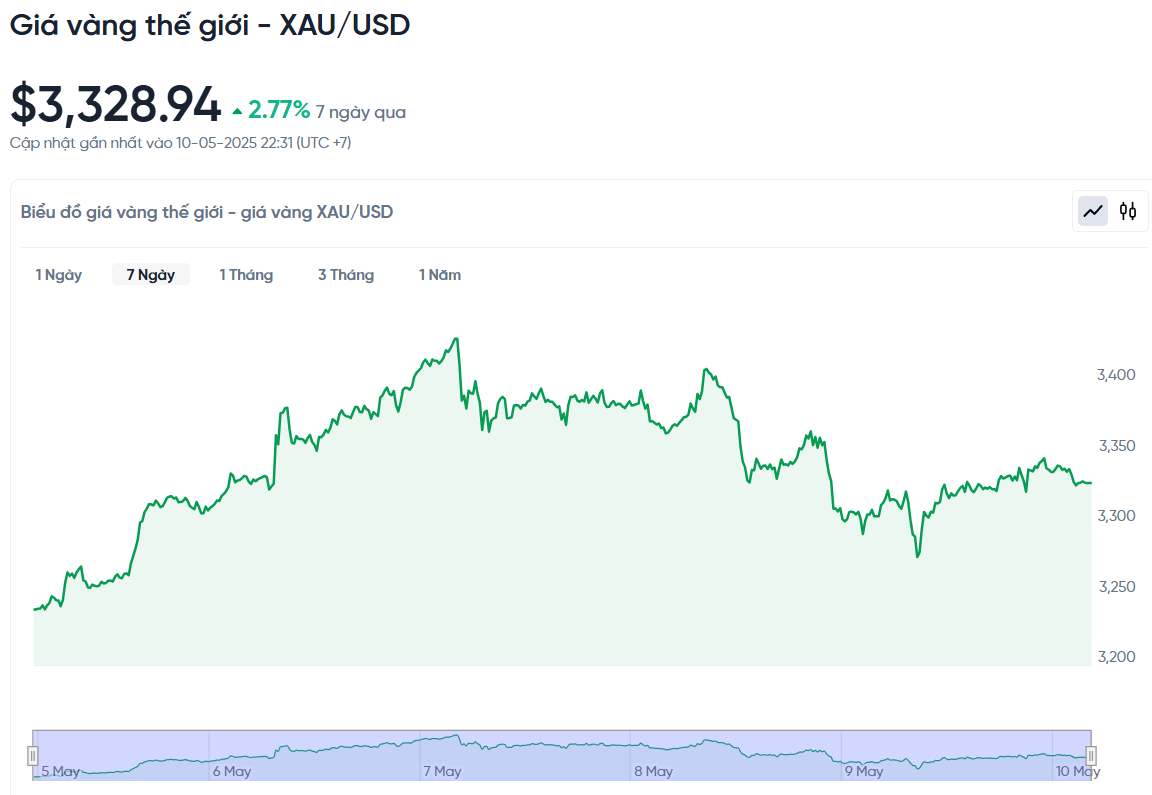Click the last-updated timestamp text
1152x795 pixels.
pyautogui.click(x=180, y=143)
